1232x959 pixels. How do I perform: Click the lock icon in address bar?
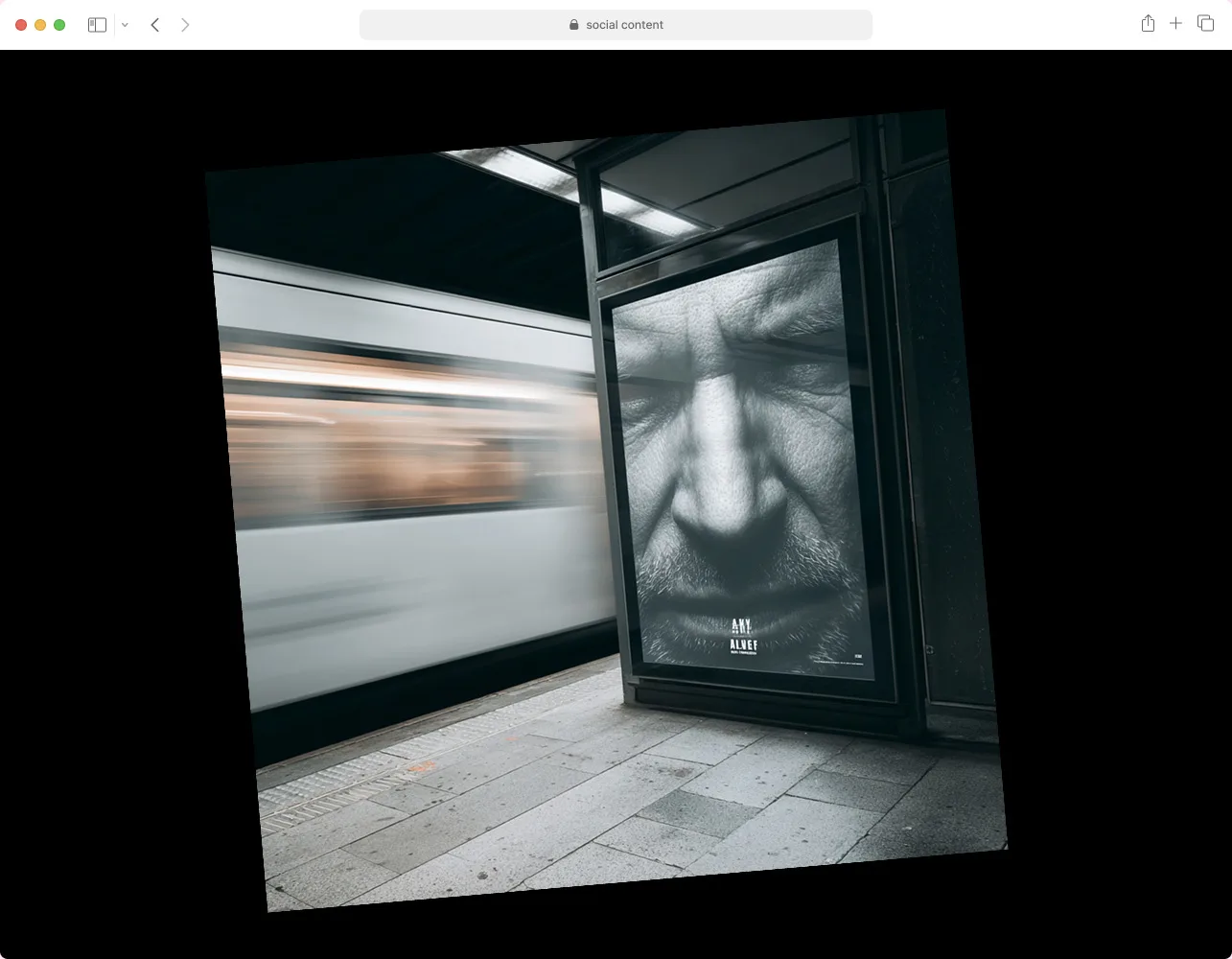pyautogui.click(x=574, y=25)
